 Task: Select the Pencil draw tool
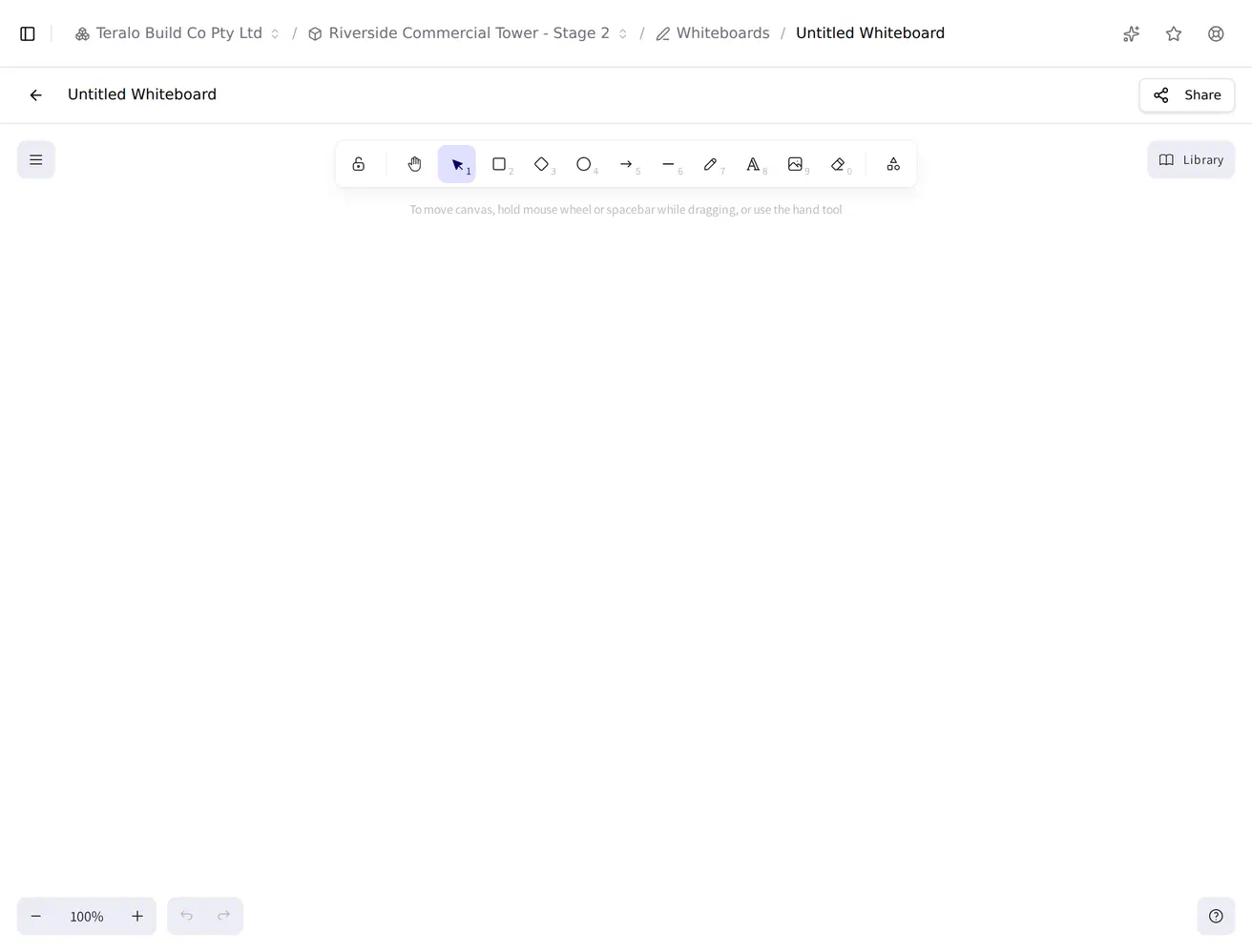711,164
